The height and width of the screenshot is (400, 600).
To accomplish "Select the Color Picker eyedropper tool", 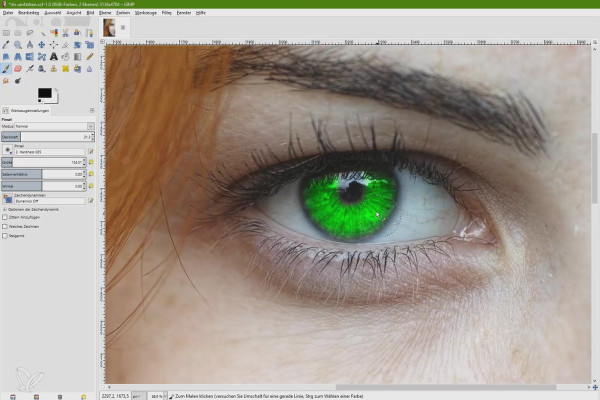I will coord(6,45).
